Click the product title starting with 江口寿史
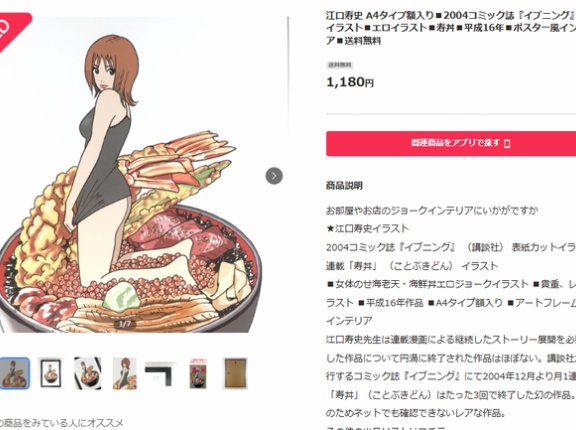Screen dimensions: 576x430 point(451,28)
